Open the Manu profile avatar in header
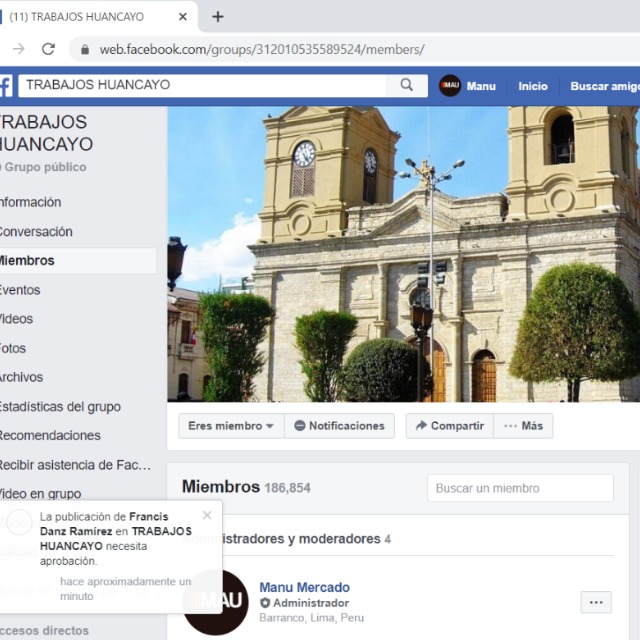Image resolution: width=640 pixels, height=640 pixels. pyautogui.click(x=450, y=86)
